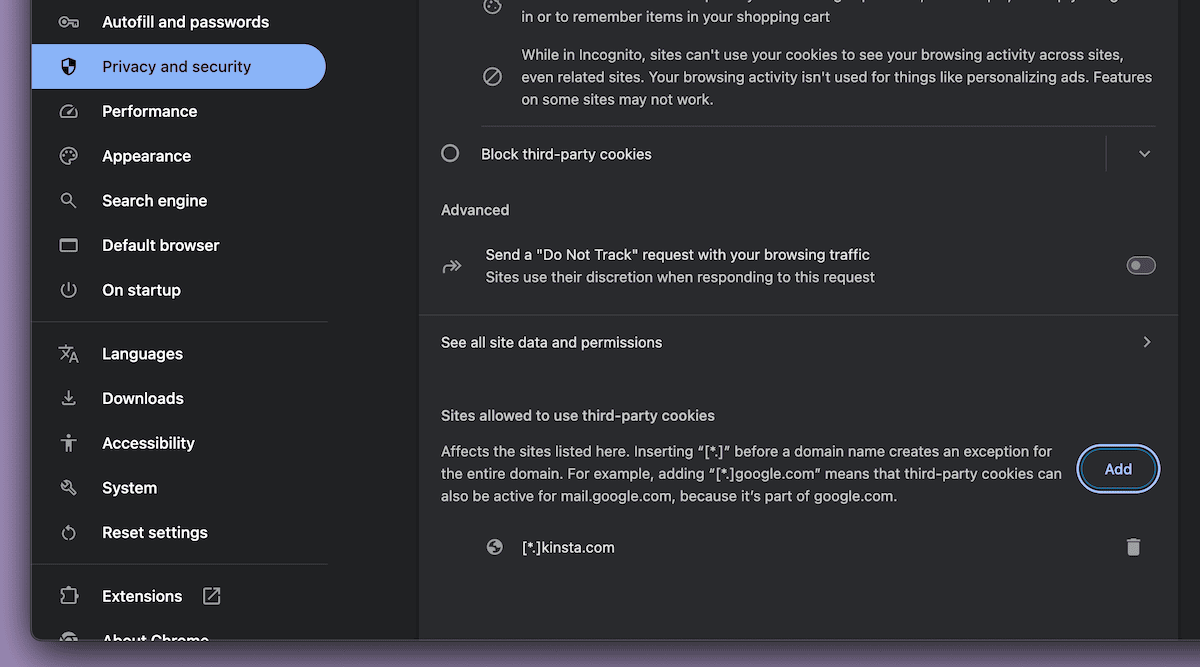The image size is (1200, 667).
Task: Click the Downloads arrow icon
Action: pos(68,398)
